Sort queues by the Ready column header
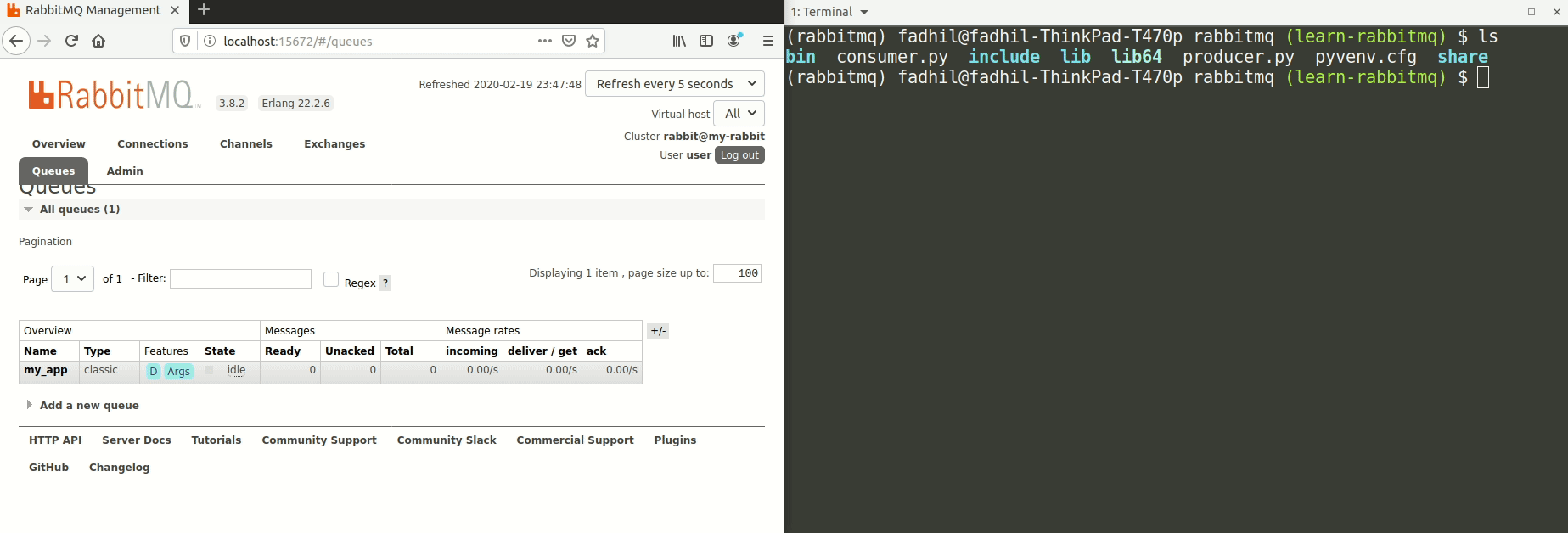Screen dimensions: 1568x533 (x=283, y=351)
